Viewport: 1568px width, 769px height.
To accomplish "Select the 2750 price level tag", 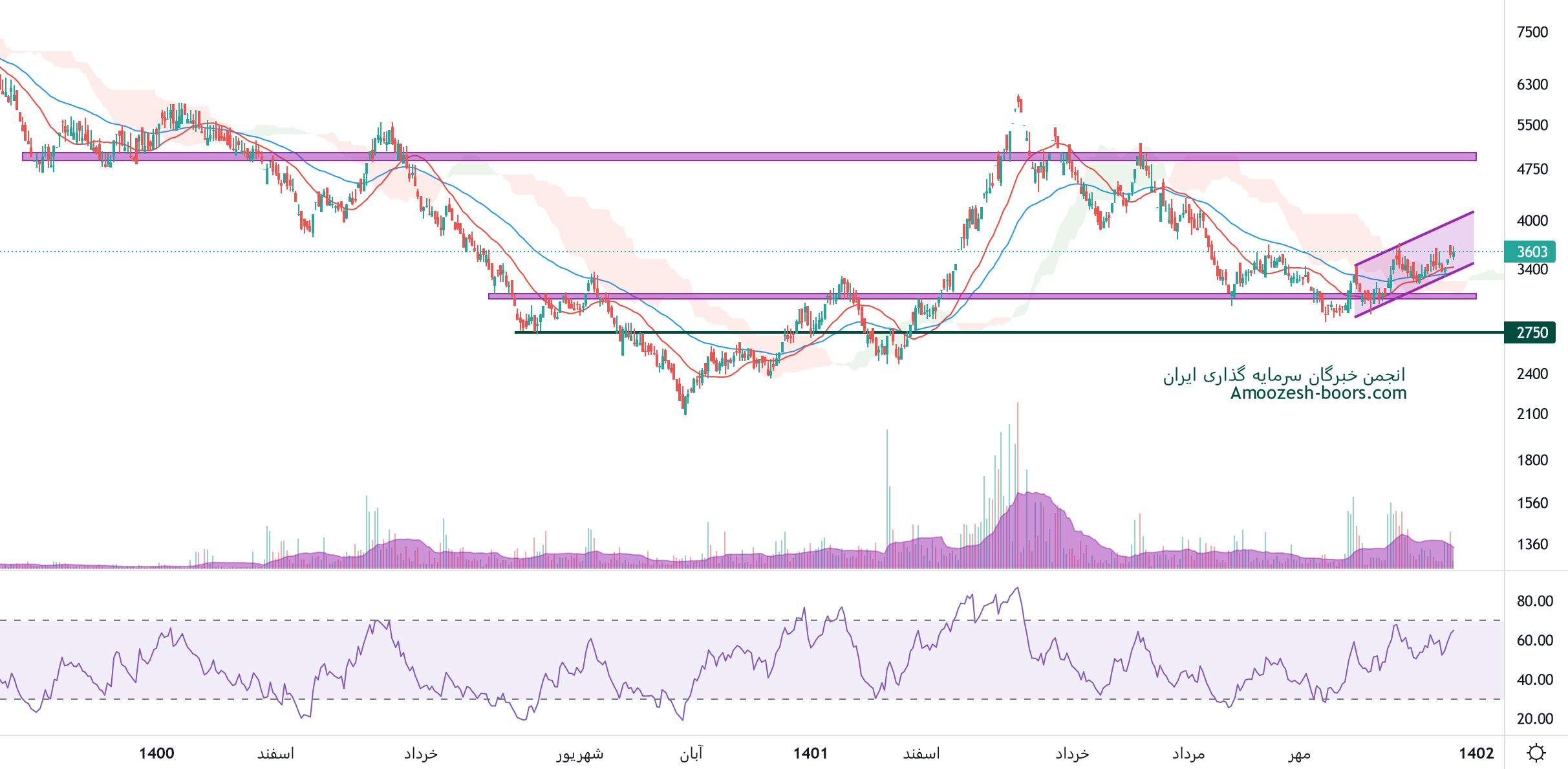I will click(x=1530, y=332).
